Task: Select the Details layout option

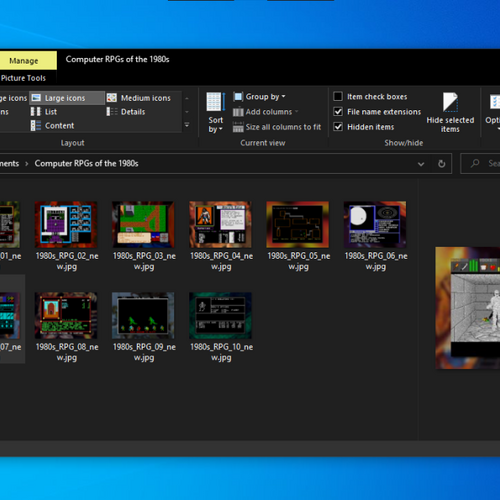Action: (126, 112)
